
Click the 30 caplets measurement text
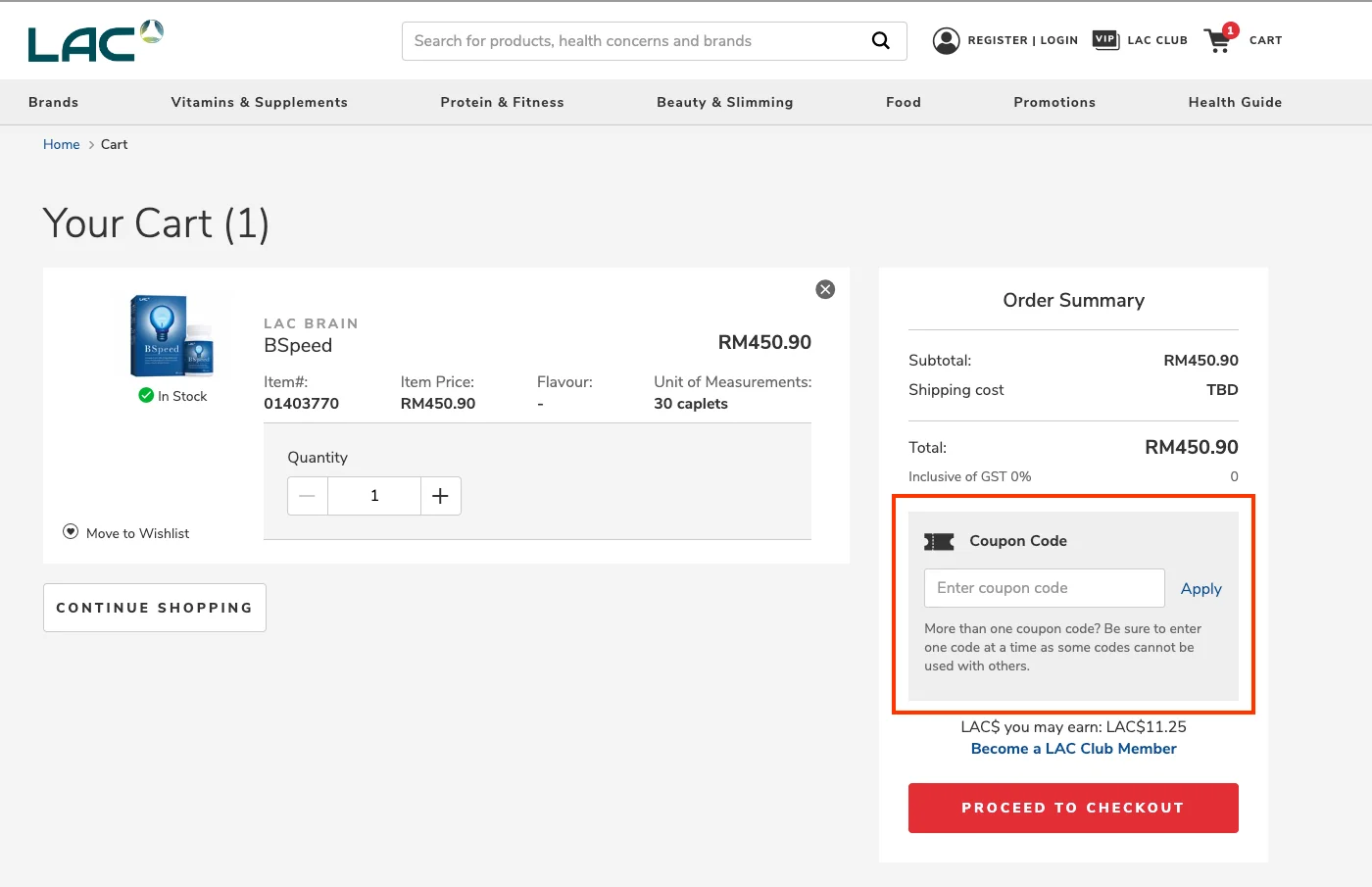click(x=691, y=404)
